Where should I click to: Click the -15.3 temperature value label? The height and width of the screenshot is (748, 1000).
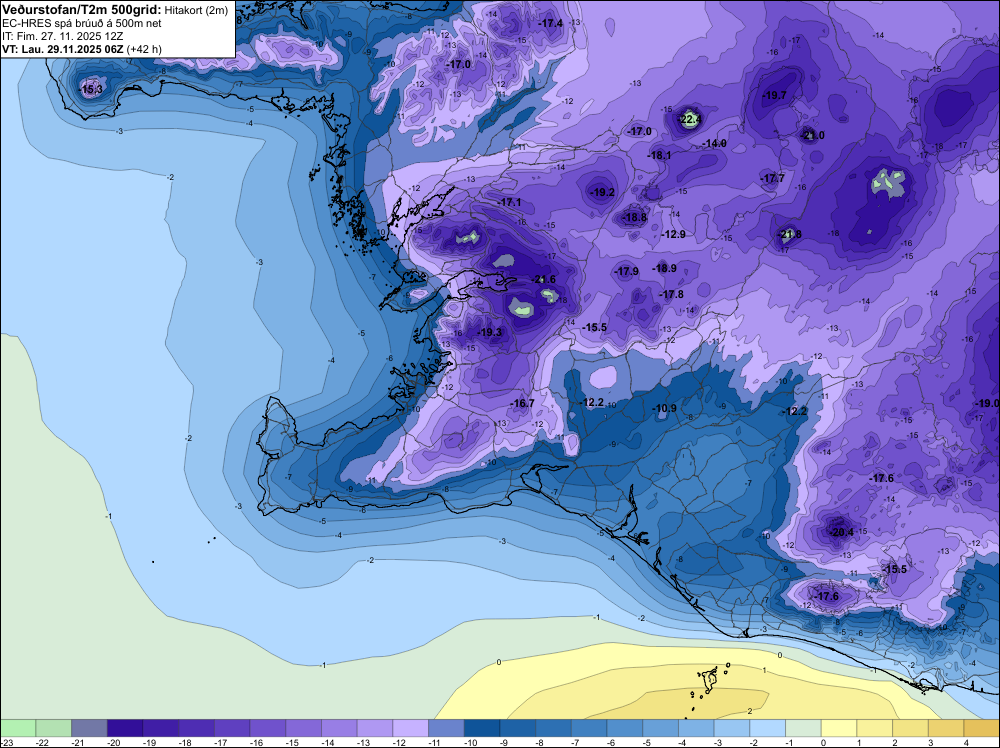(91, 89)
